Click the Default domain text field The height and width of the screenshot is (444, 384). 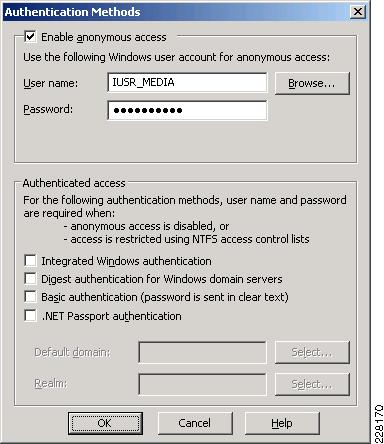pos(202,352)
